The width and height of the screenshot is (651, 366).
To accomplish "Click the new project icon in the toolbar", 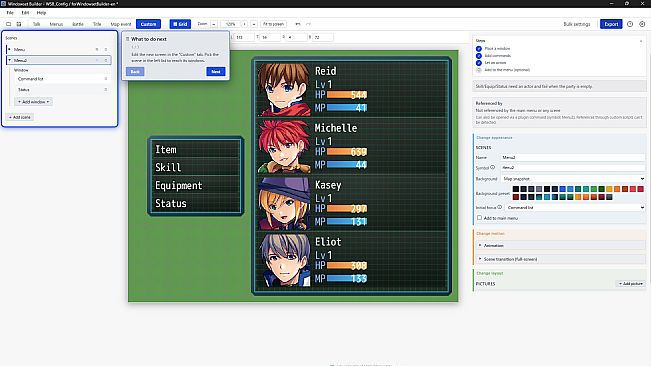I will [x=8, y=24].
